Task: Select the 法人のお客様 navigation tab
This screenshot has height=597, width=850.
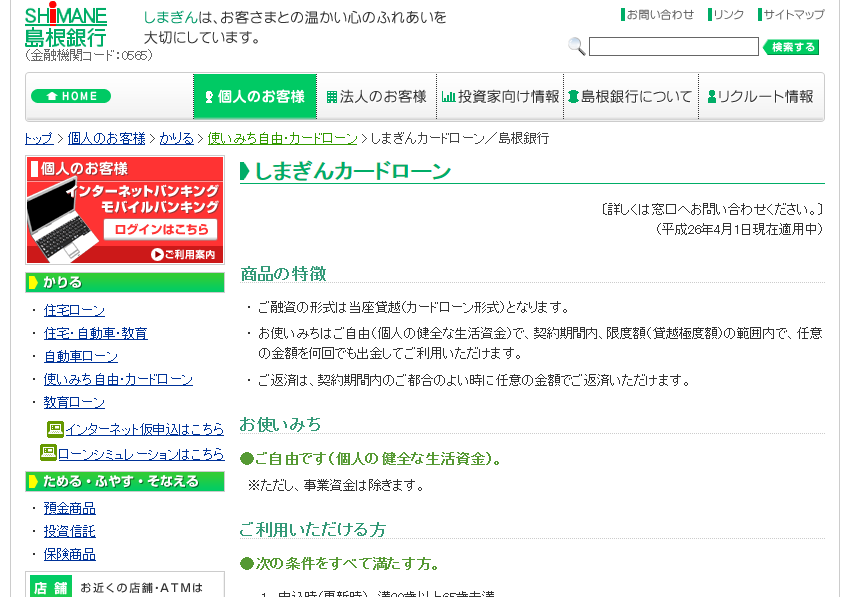Action: (x=376, y=97)
